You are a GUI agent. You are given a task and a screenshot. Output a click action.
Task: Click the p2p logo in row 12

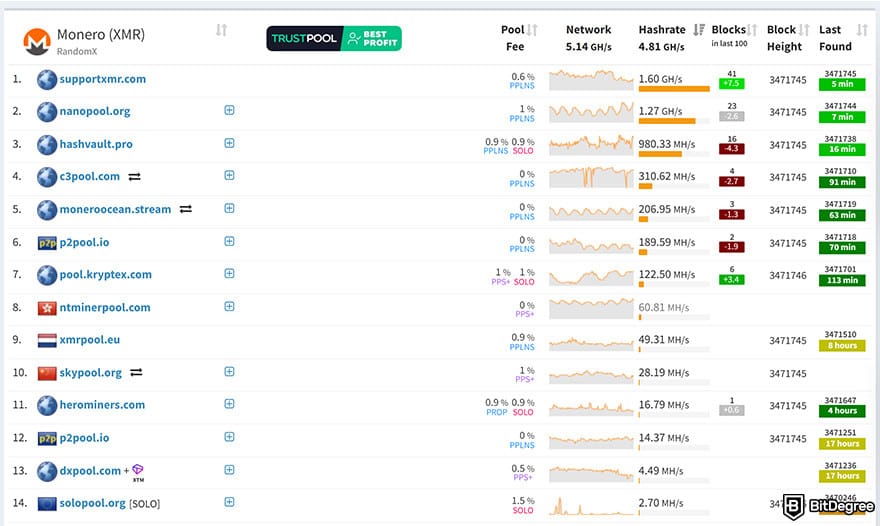click(47, 438)
